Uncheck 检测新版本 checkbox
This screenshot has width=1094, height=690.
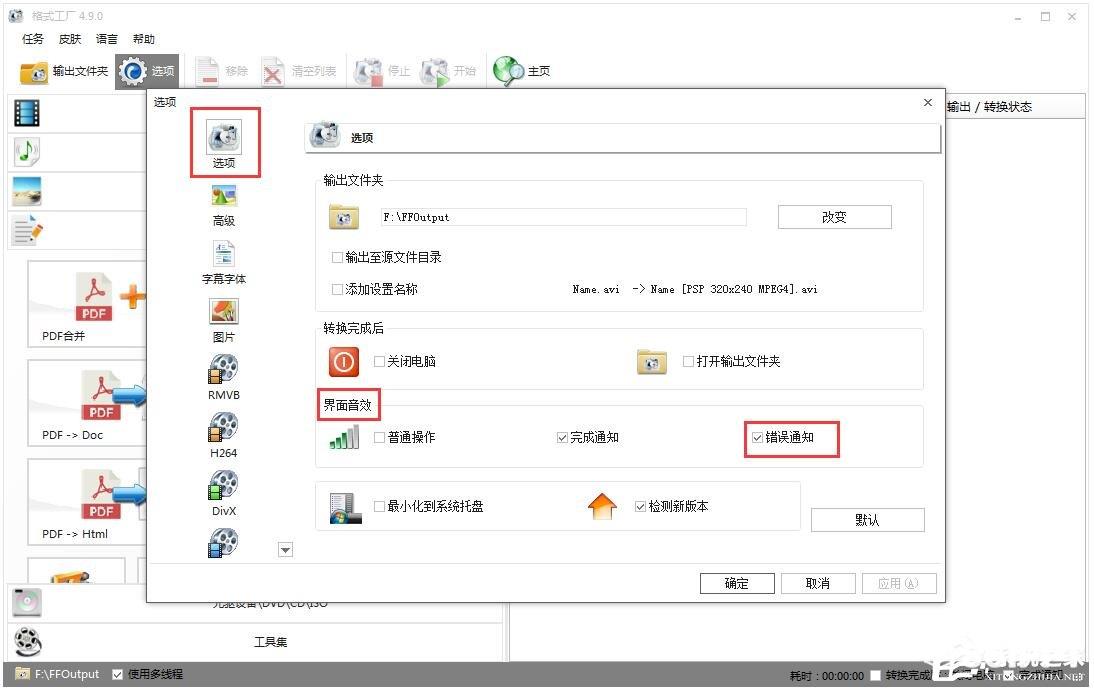pyautogui.click(x=640, y=507)
